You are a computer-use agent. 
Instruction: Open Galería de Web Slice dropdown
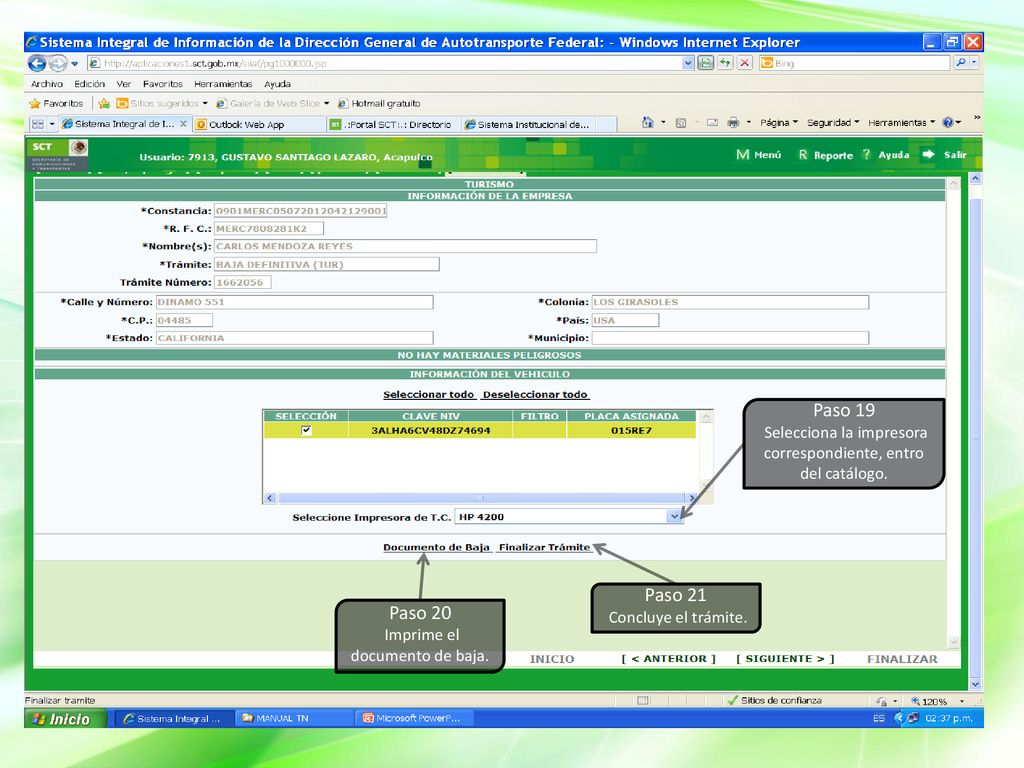point(272,103)
